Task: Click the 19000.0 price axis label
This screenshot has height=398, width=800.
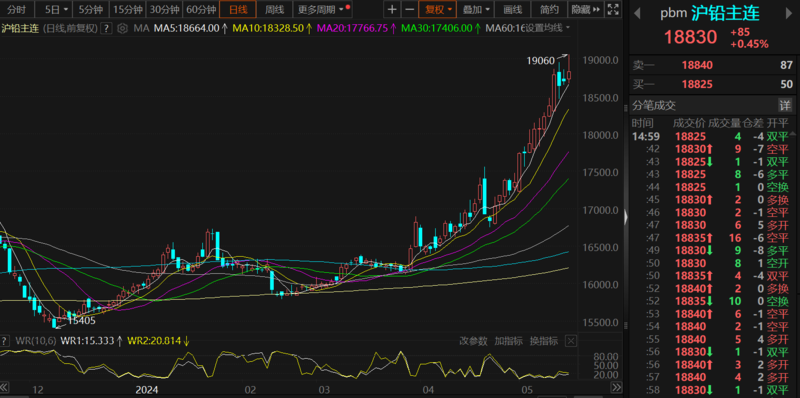Action: coord(601,60)
